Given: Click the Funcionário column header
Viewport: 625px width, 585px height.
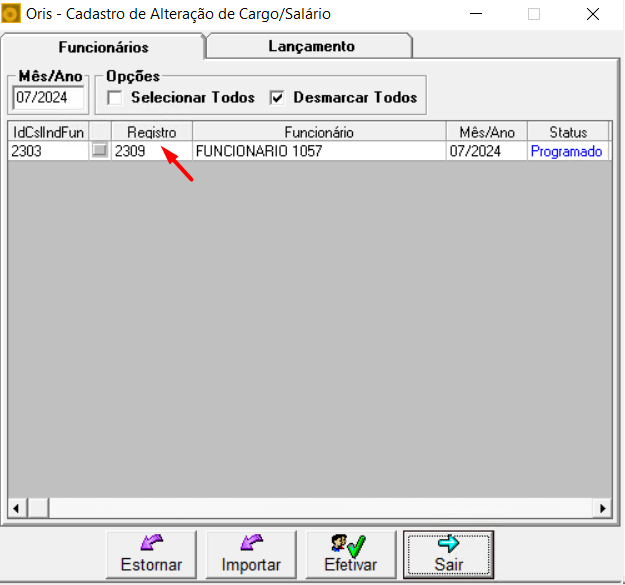Looking at the screenshot, I should [x=319, y=132].
